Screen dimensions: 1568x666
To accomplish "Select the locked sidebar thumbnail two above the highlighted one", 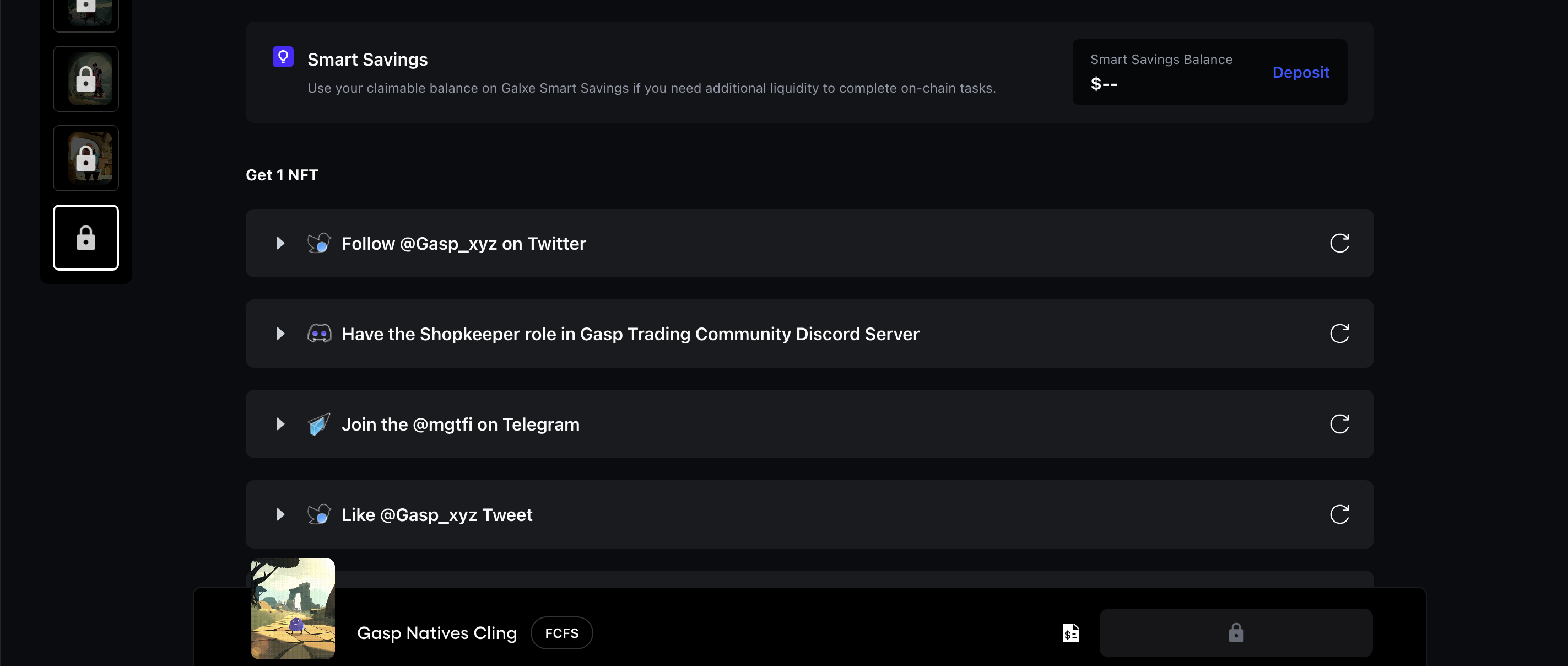I will (86, 79).
